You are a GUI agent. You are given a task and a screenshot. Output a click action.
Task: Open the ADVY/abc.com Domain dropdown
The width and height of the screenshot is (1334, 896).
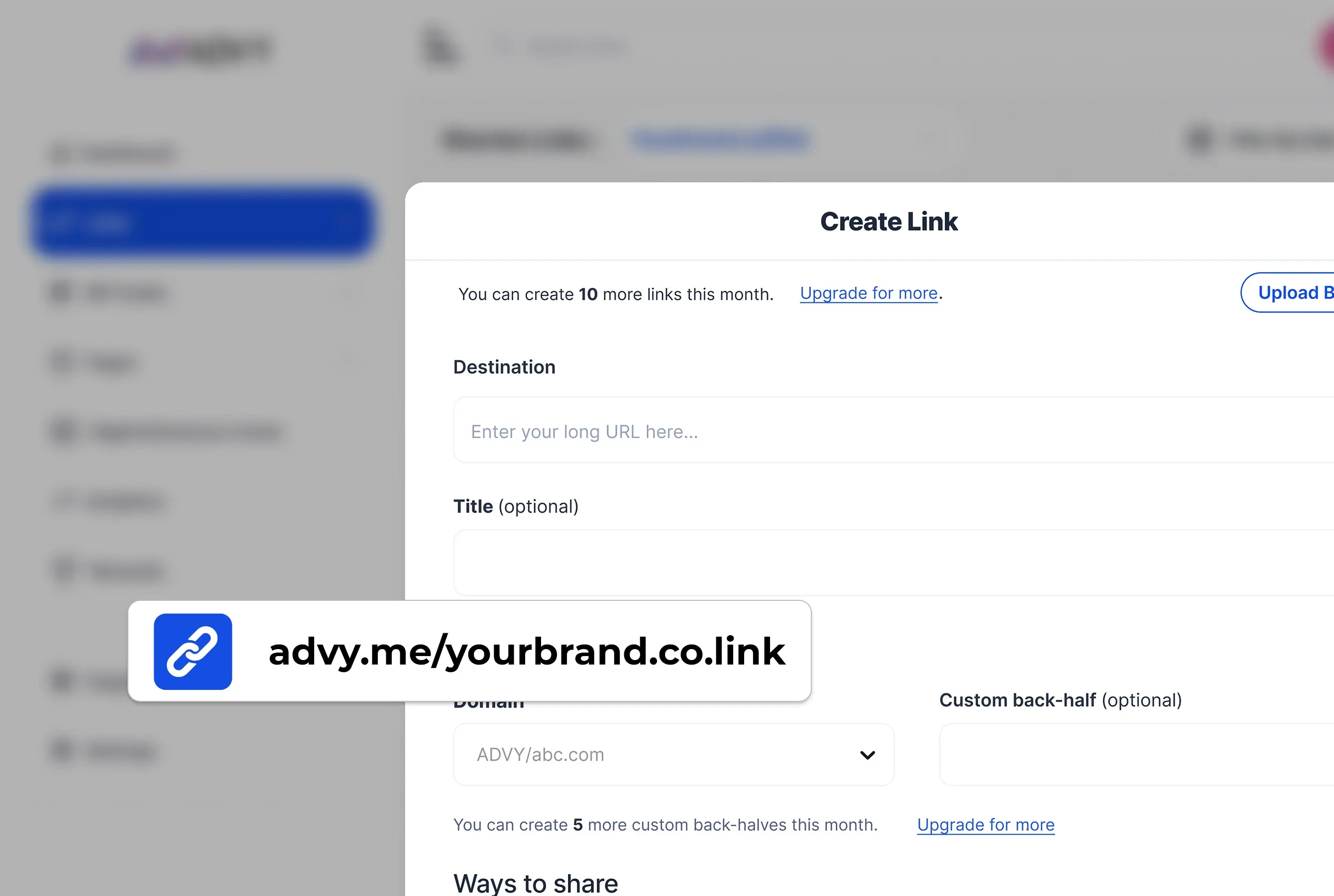[673, 754]
